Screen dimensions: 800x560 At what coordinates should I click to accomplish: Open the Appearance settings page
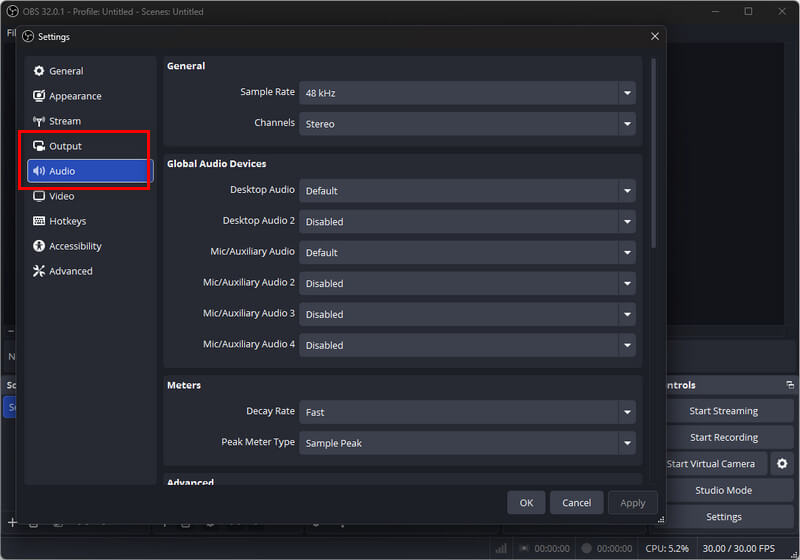tap(90, 96)
